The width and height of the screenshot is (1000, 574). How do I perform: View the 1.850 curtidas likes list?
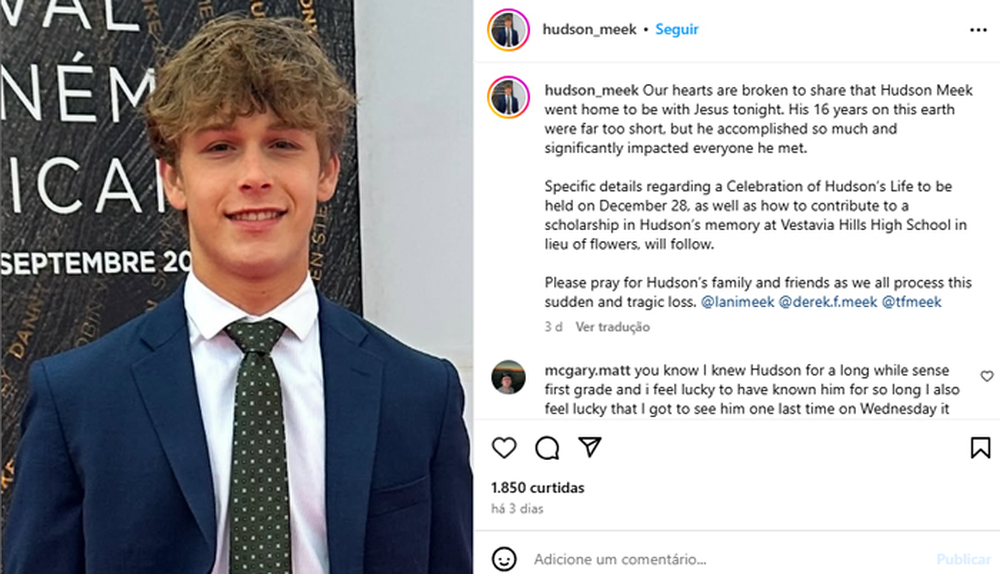click(538, 488)
